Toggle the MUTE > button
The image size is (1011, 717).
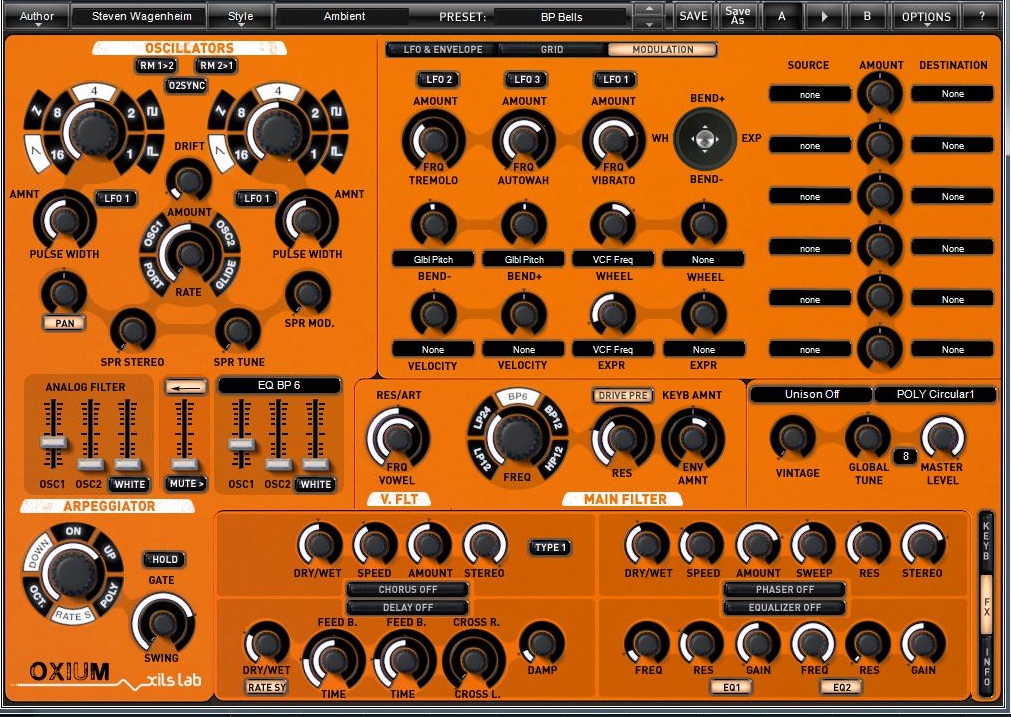point(186,484)
